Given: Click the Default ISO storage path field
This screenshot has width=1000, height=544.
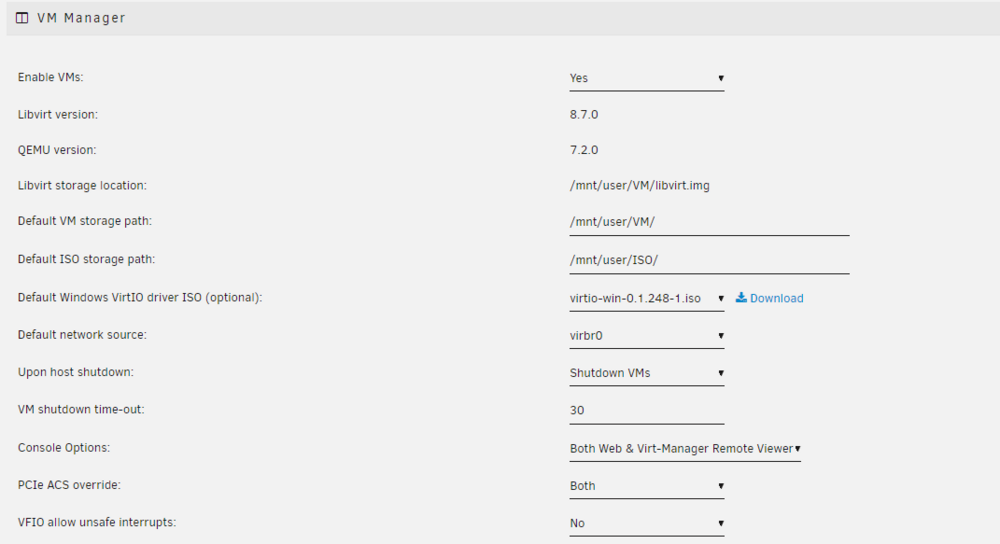Looking at the screenshot, I should pyautogui.click(x=709, y=261).
